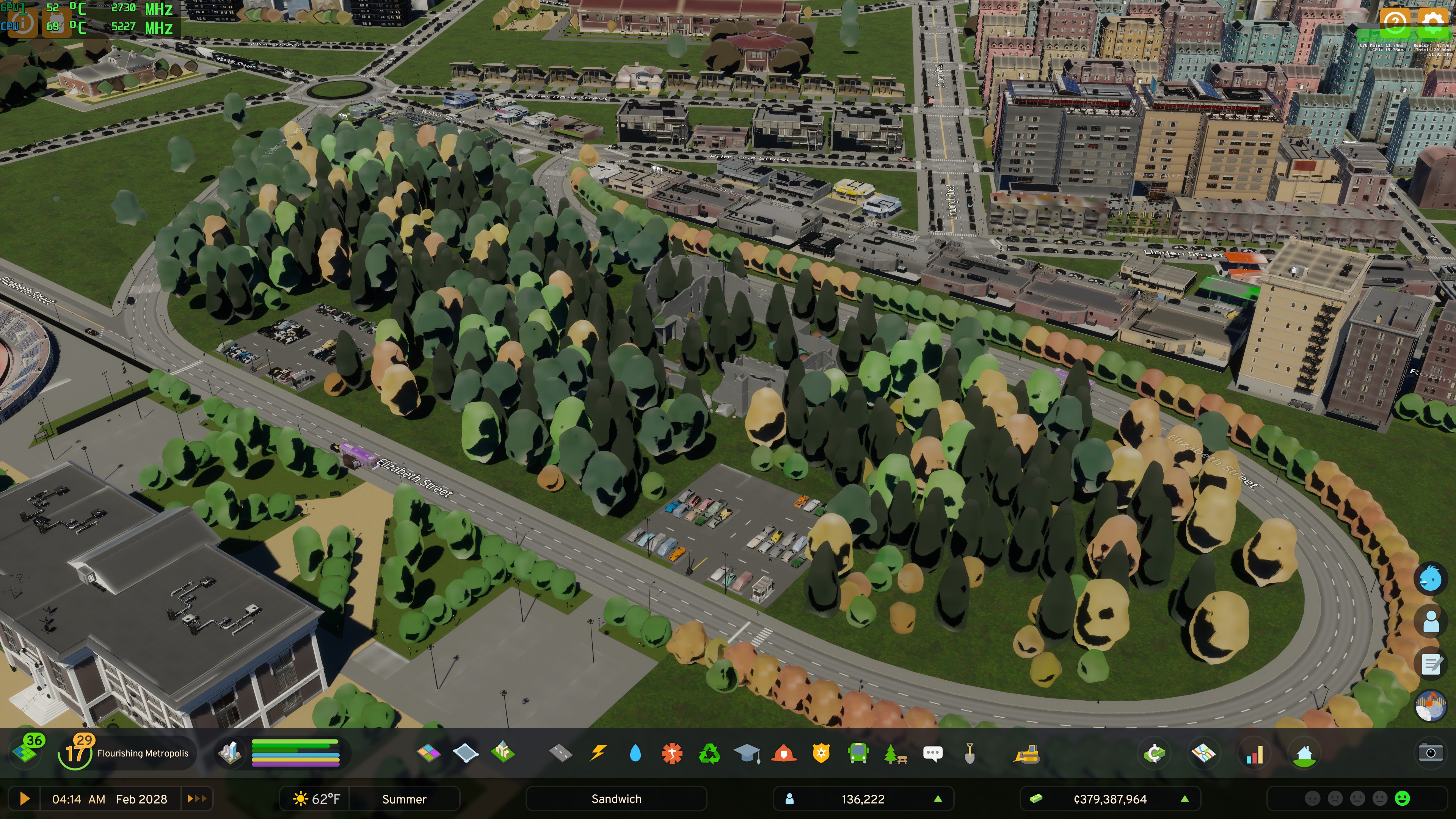Open the Healthcare services menu
The width and height of the screenshot is (1456, 819).
coord(672,753)
